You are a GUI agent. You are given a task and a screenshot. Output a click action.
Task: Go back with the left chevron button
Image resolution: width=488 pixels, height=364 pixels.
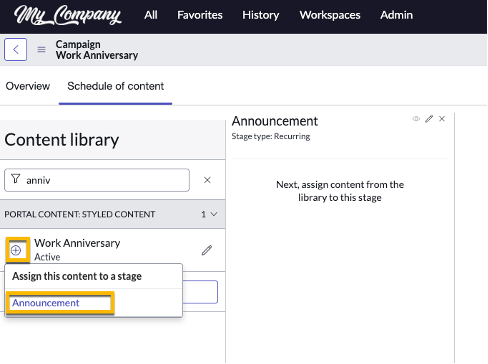[15, 50]
